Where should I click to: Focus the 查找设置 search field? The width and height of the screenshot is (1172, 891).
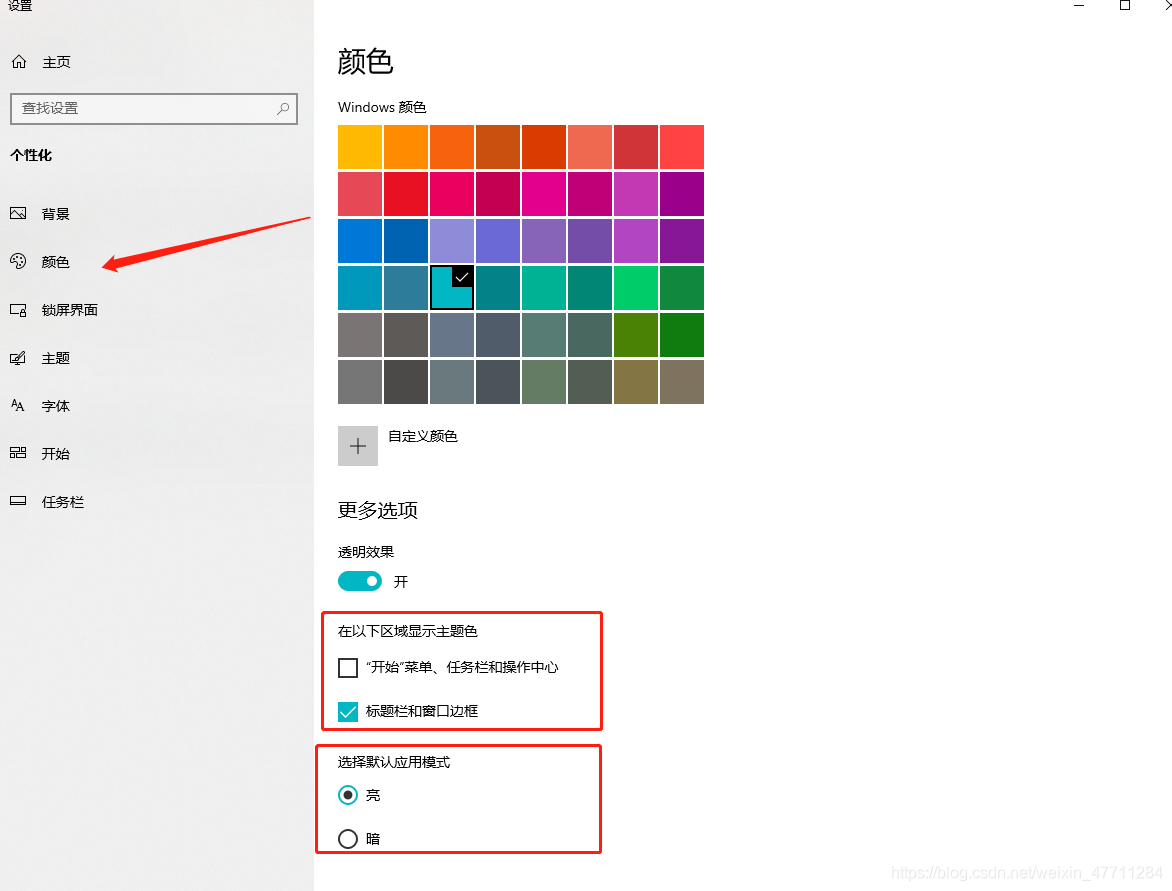pyautogui.click(x=154, y=108)
